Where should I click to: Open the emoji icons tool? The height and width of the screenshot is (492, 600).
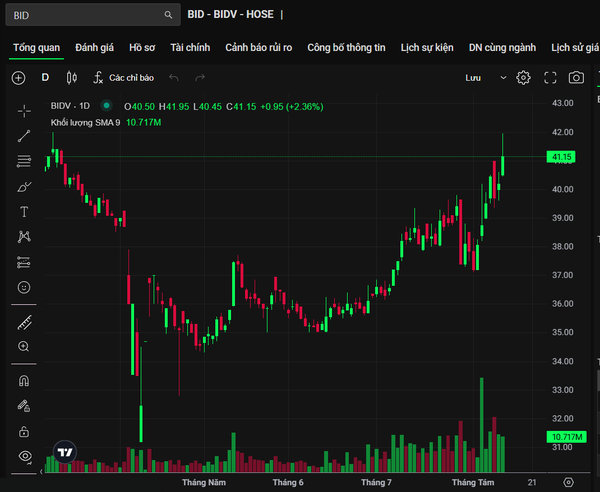tap(24, 287)
